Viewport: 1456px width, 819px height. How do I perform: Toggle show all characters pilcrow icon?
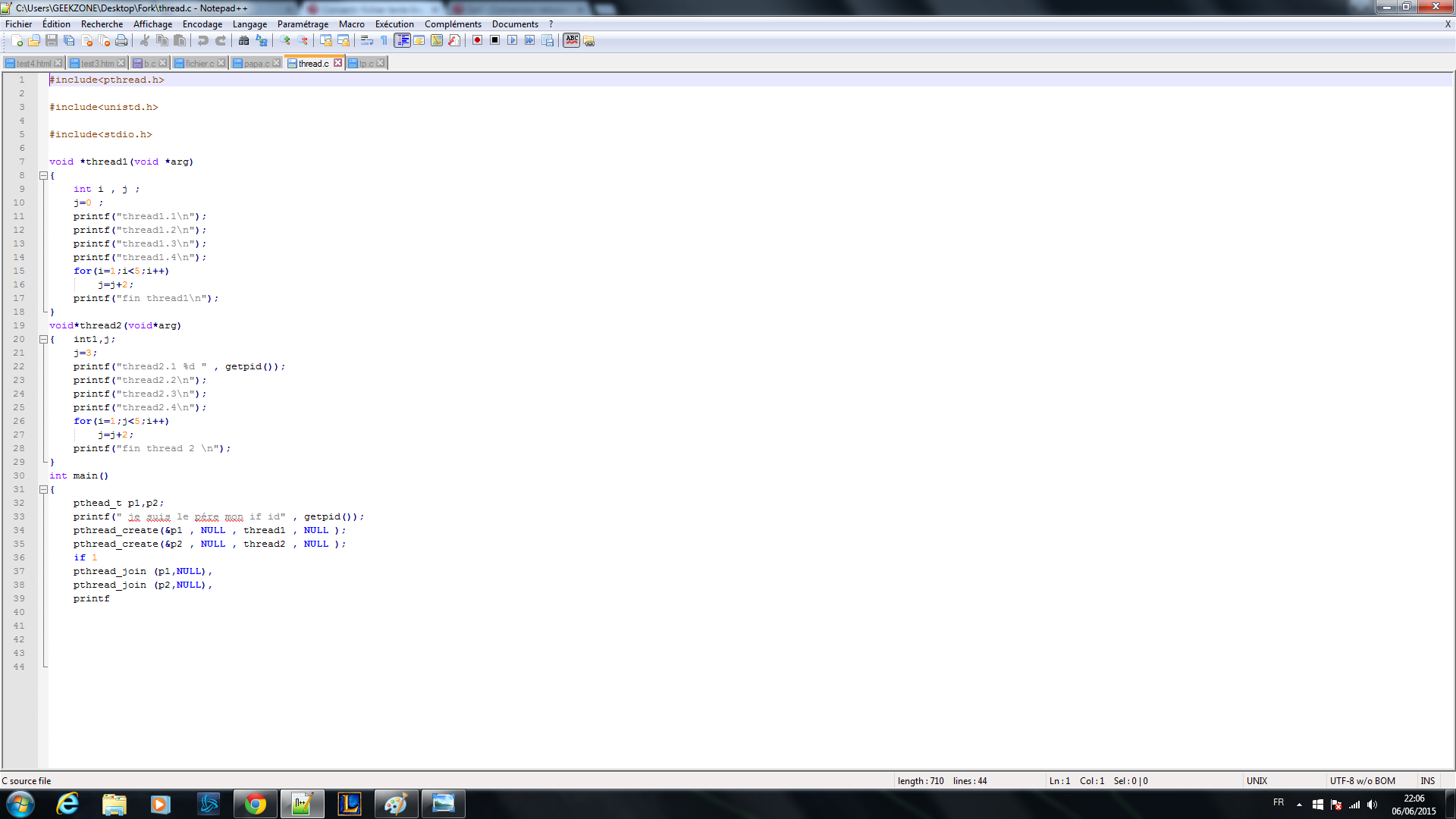[384, 41]
